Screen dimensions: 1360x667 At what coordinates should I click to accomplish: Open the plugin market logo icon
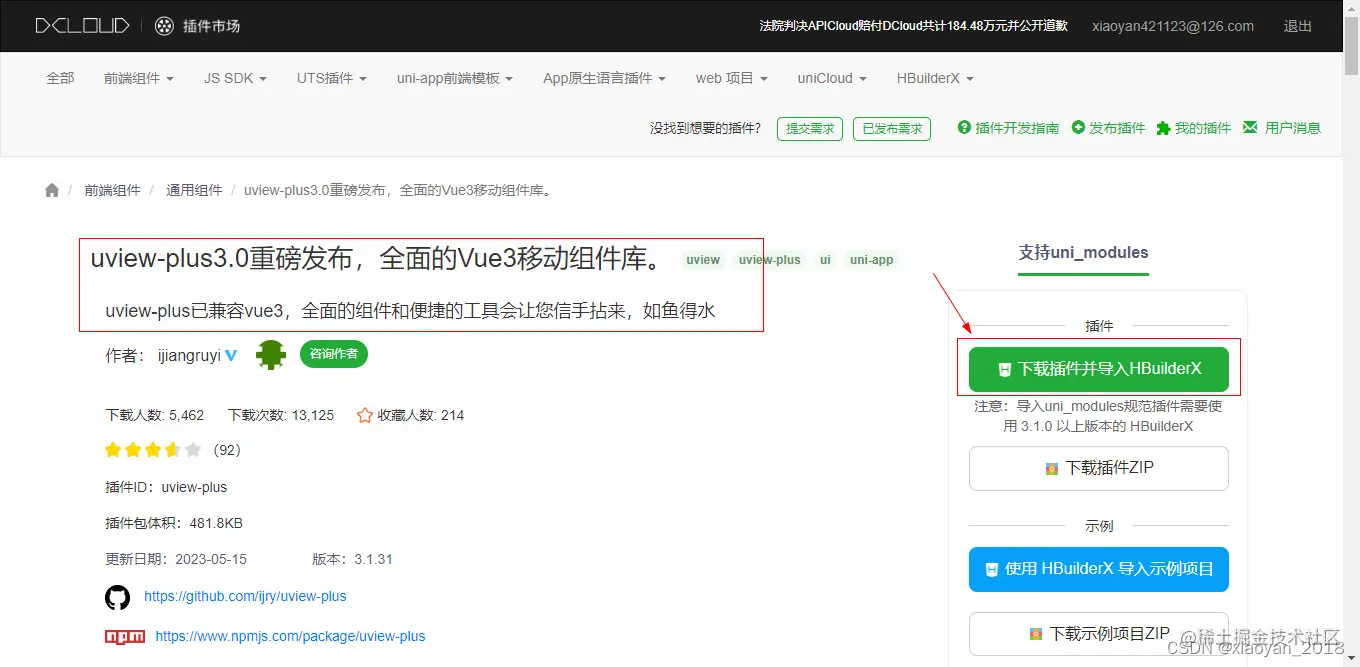point(165,26)
